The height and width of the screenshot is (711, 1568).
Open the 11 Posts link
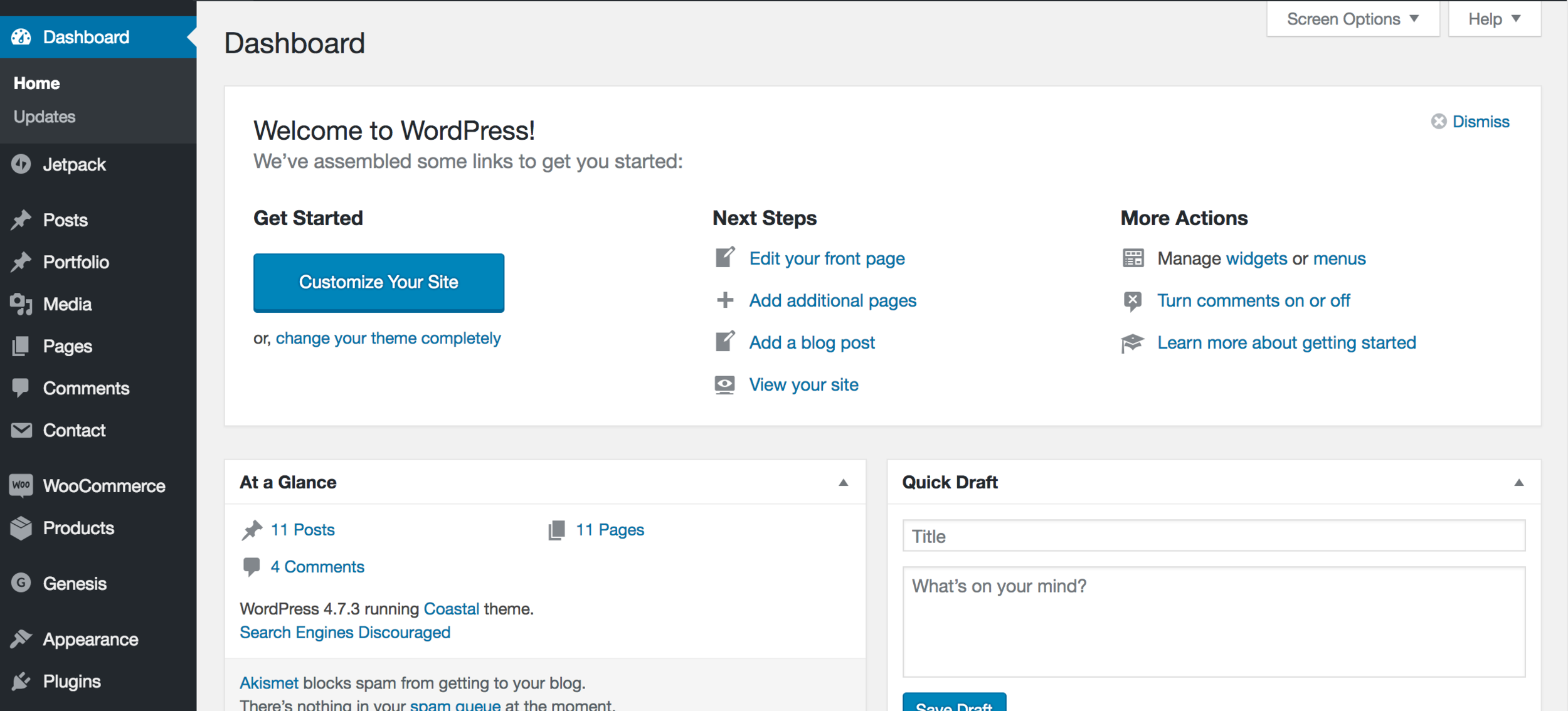coord(302,530)
